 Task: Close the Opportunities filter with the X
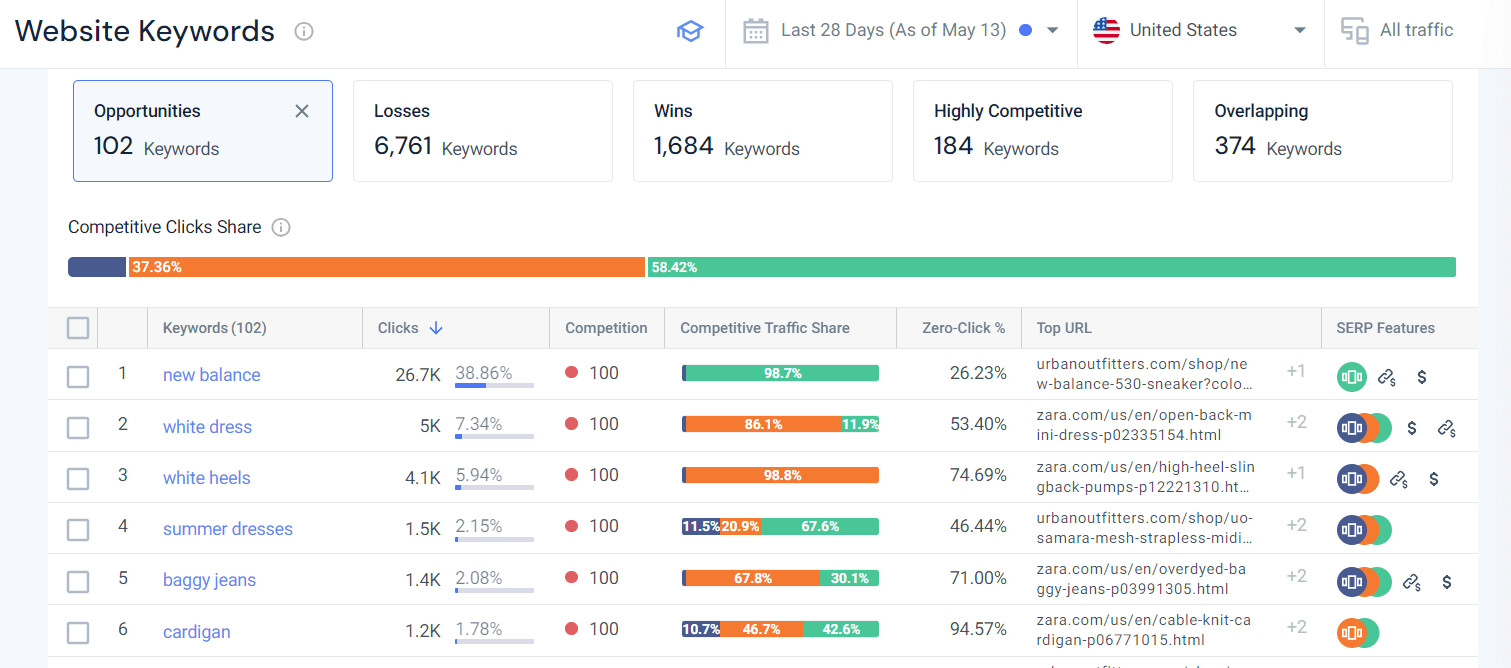302,111
